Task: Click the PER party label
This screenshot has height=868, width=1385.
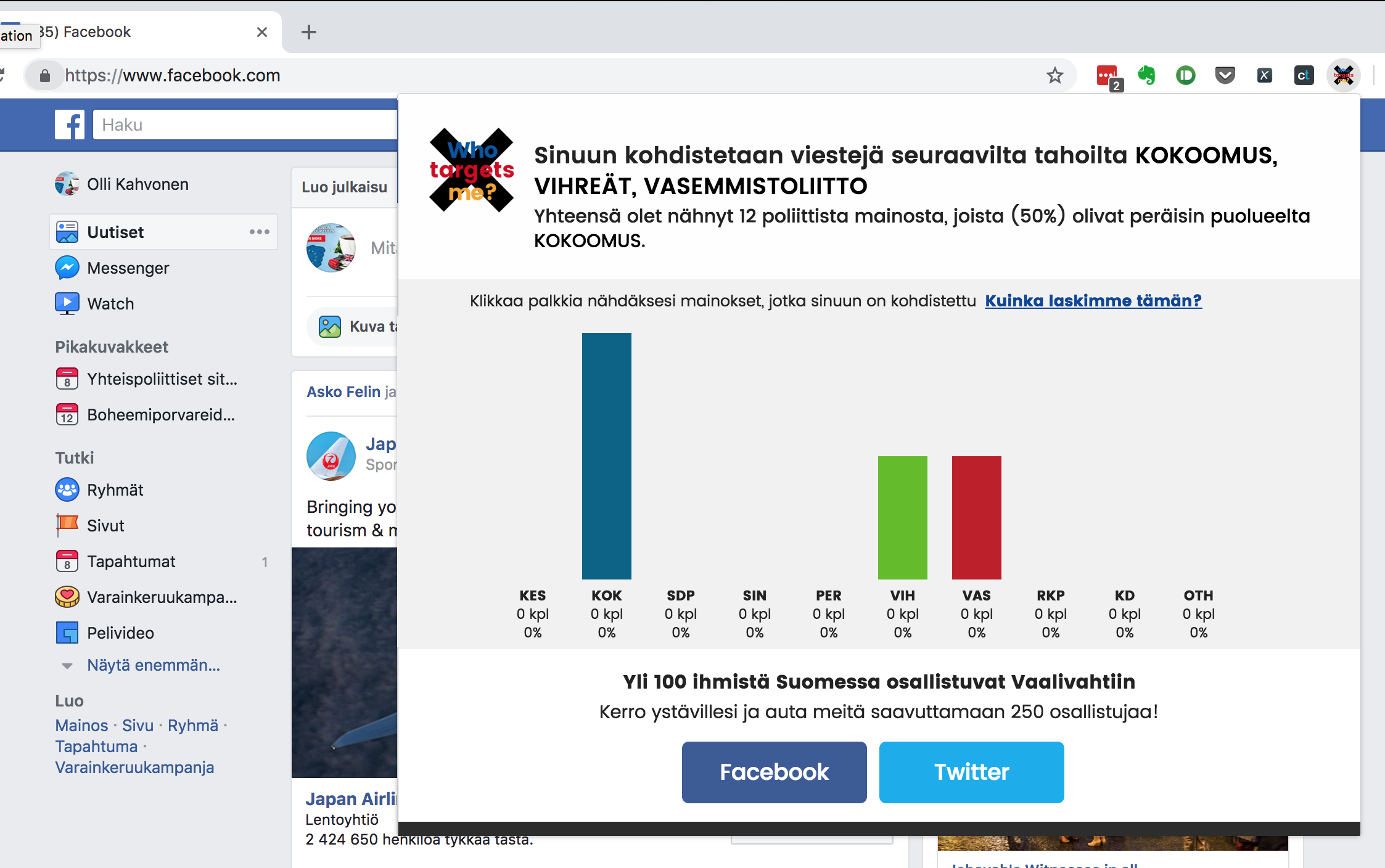Action: pos(829,596)
